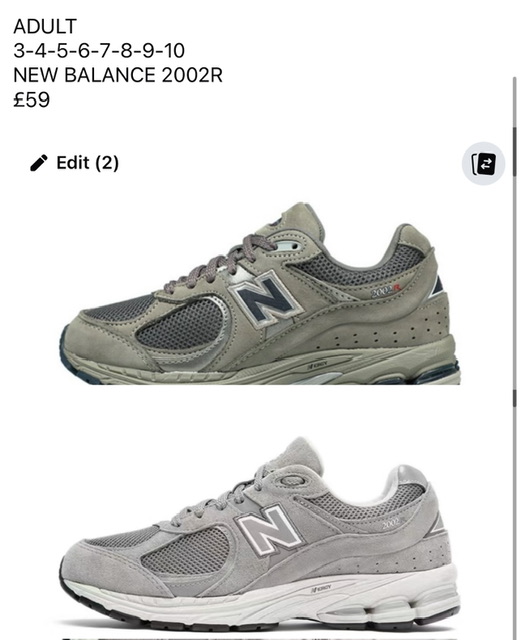
Task: Click the £59 price text
Action: tap(31, 100)
